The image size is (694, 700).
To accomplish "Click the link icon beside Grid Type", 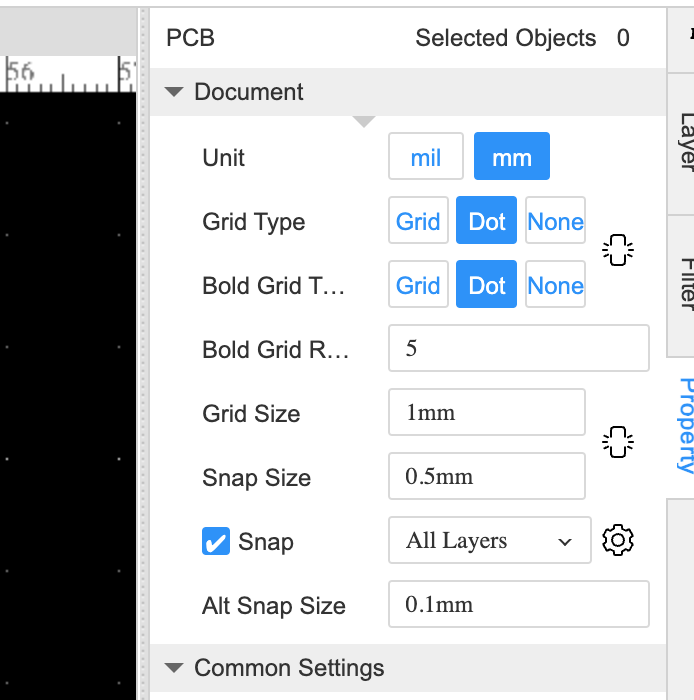I will tap(618, 250).
